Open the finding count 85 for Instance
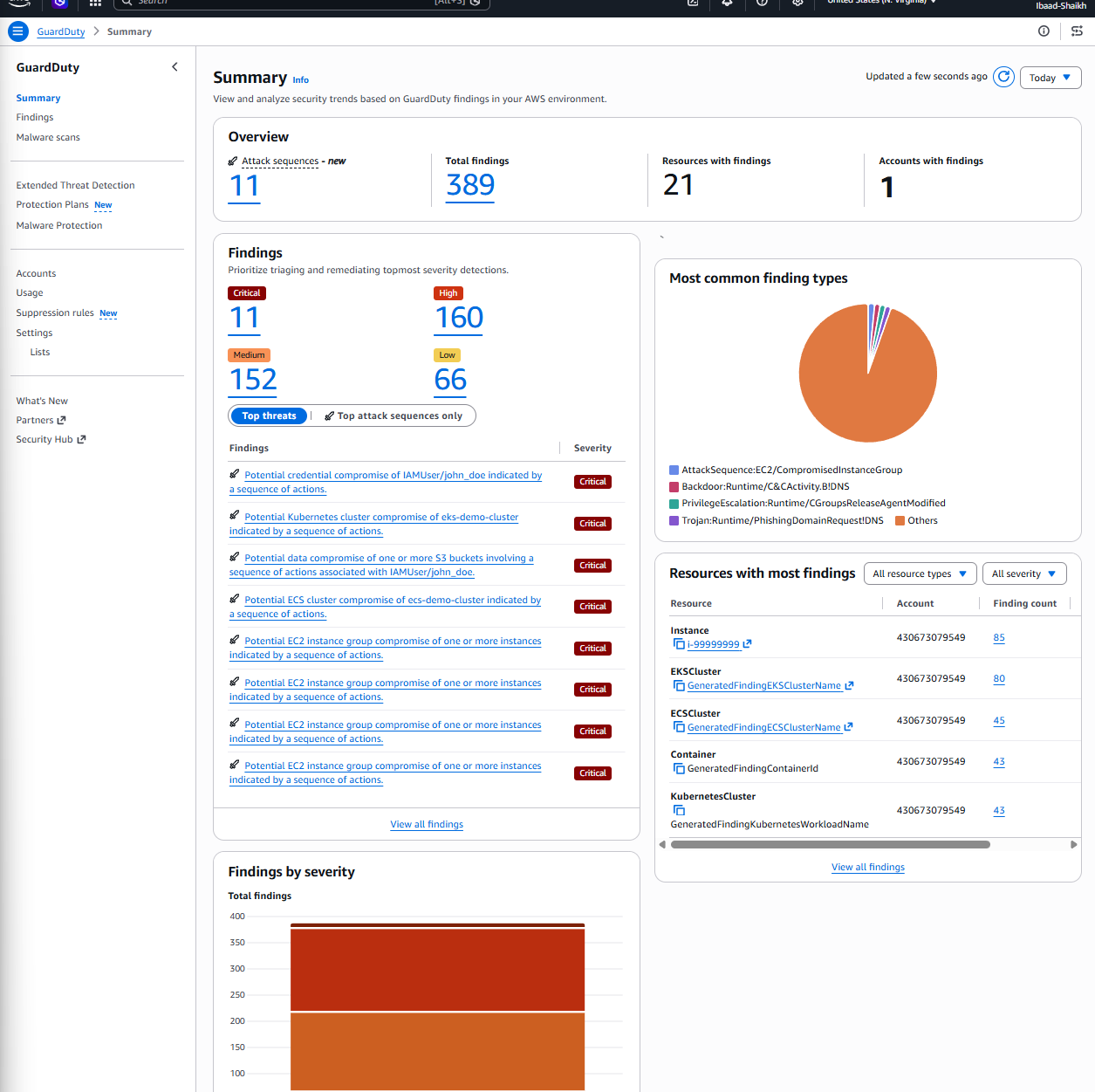This screenshot has height=1092, width=1095. (999, 637)
